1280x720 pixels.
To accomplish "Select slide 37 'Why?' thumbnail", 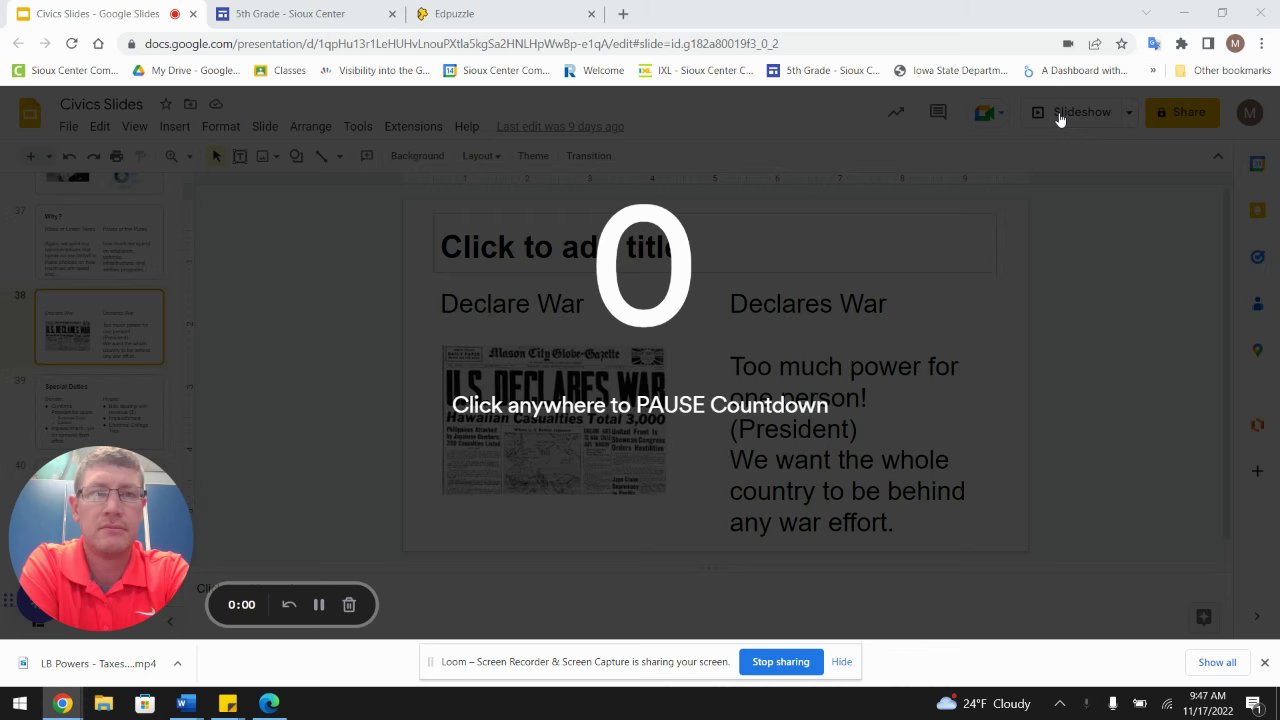I will [99, 243].
